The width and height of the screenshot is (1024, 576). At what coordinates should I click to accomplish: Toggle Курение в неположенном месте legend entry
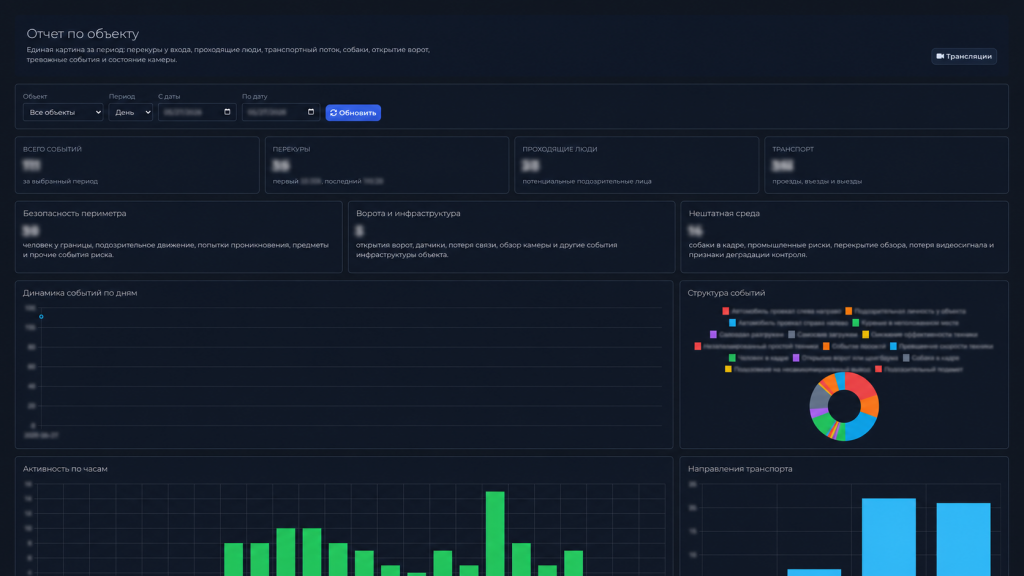tap(905, 323)
